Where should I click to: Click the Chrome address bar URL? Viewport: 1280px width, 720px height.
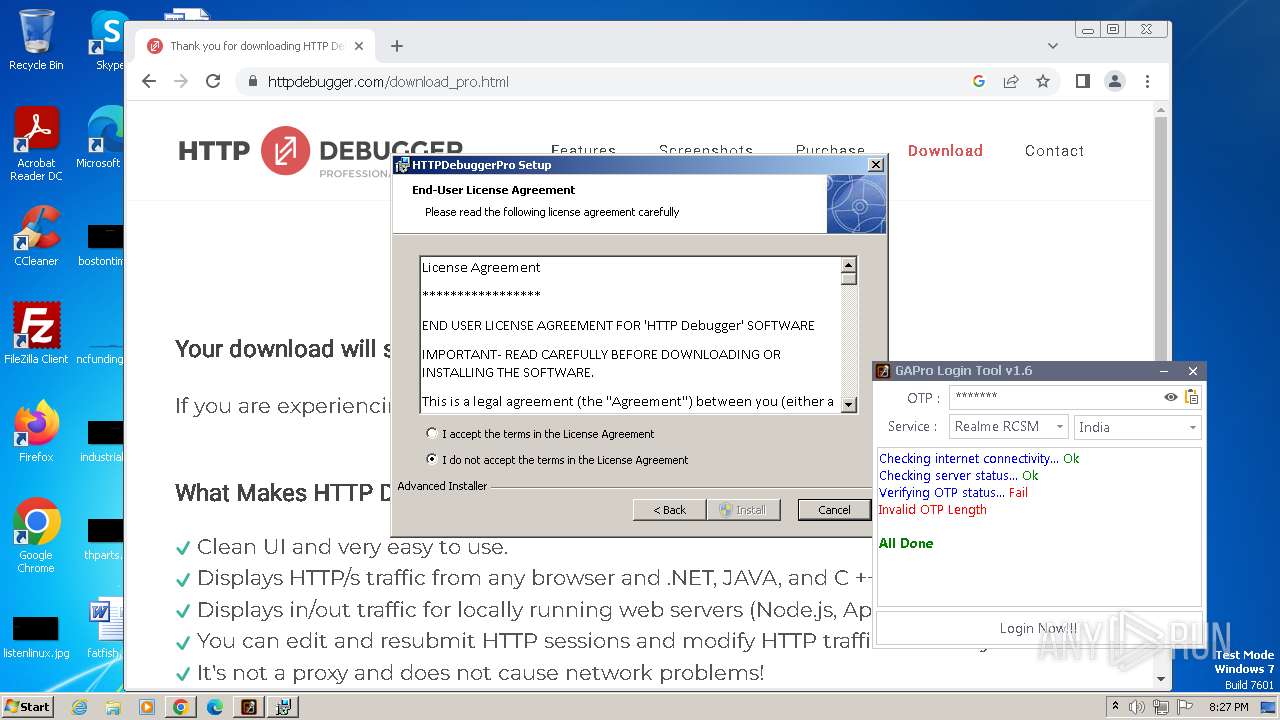[x=388, y=82]
